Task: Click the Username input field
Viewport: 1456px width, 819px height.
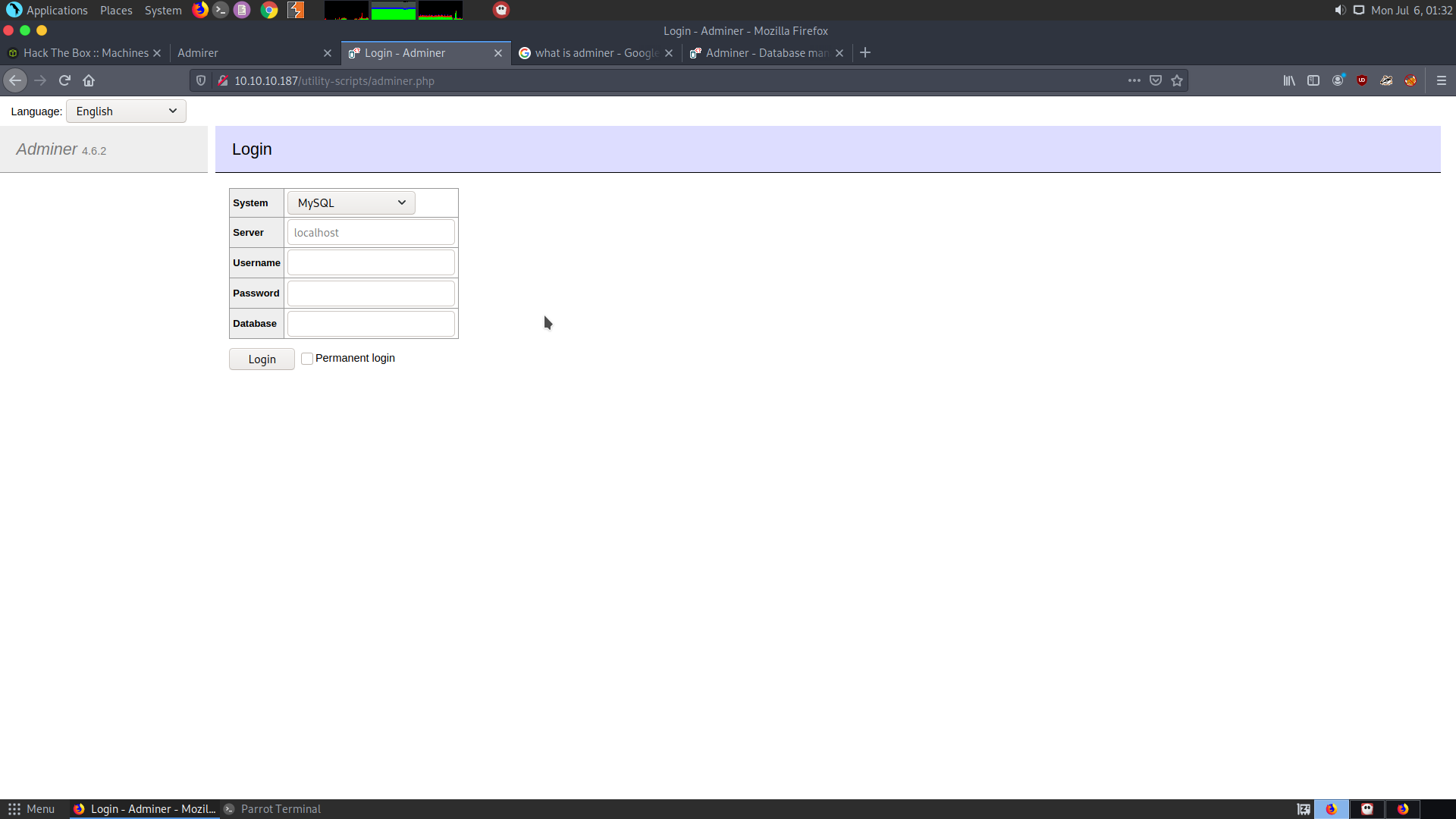Action: tap(371, 263)
